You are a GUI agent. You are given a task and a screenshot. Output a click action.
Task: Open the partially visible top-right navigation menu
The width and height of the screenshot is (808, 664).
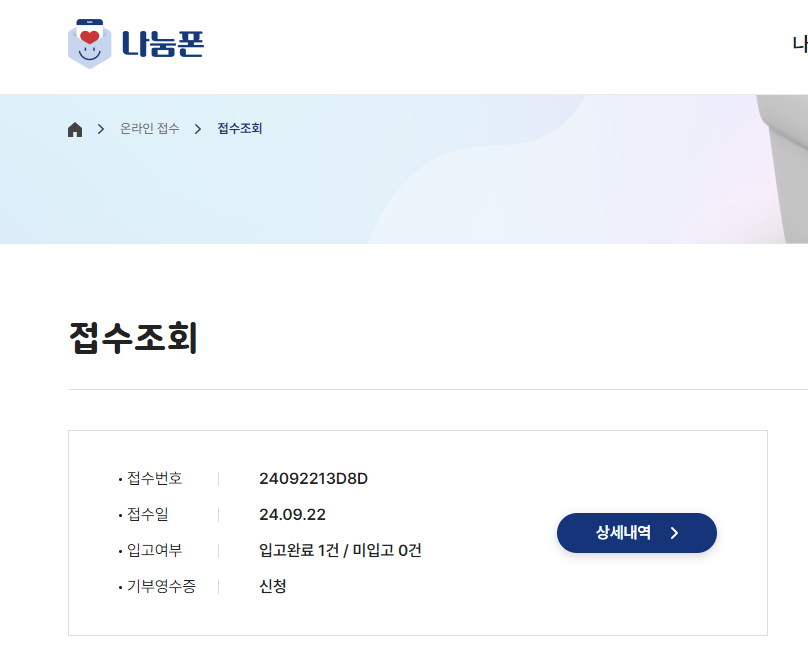coord(800,44)
